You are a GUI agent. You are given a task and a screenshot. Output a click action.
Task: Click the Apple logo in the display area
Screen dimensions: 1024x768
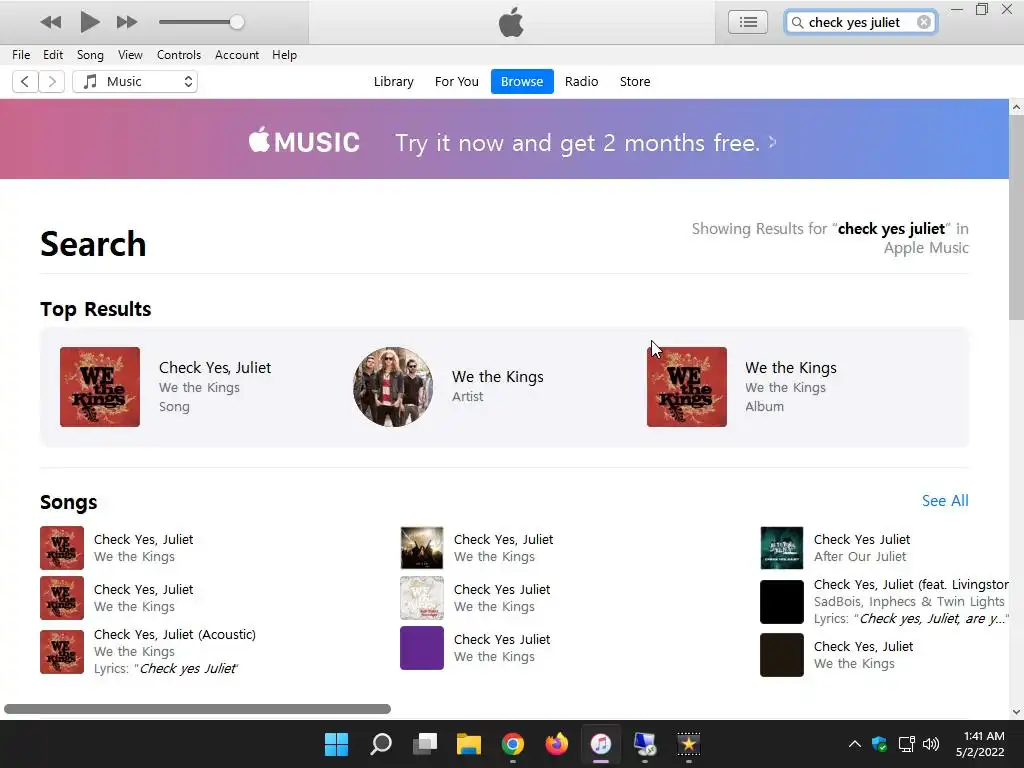[511, 22]
